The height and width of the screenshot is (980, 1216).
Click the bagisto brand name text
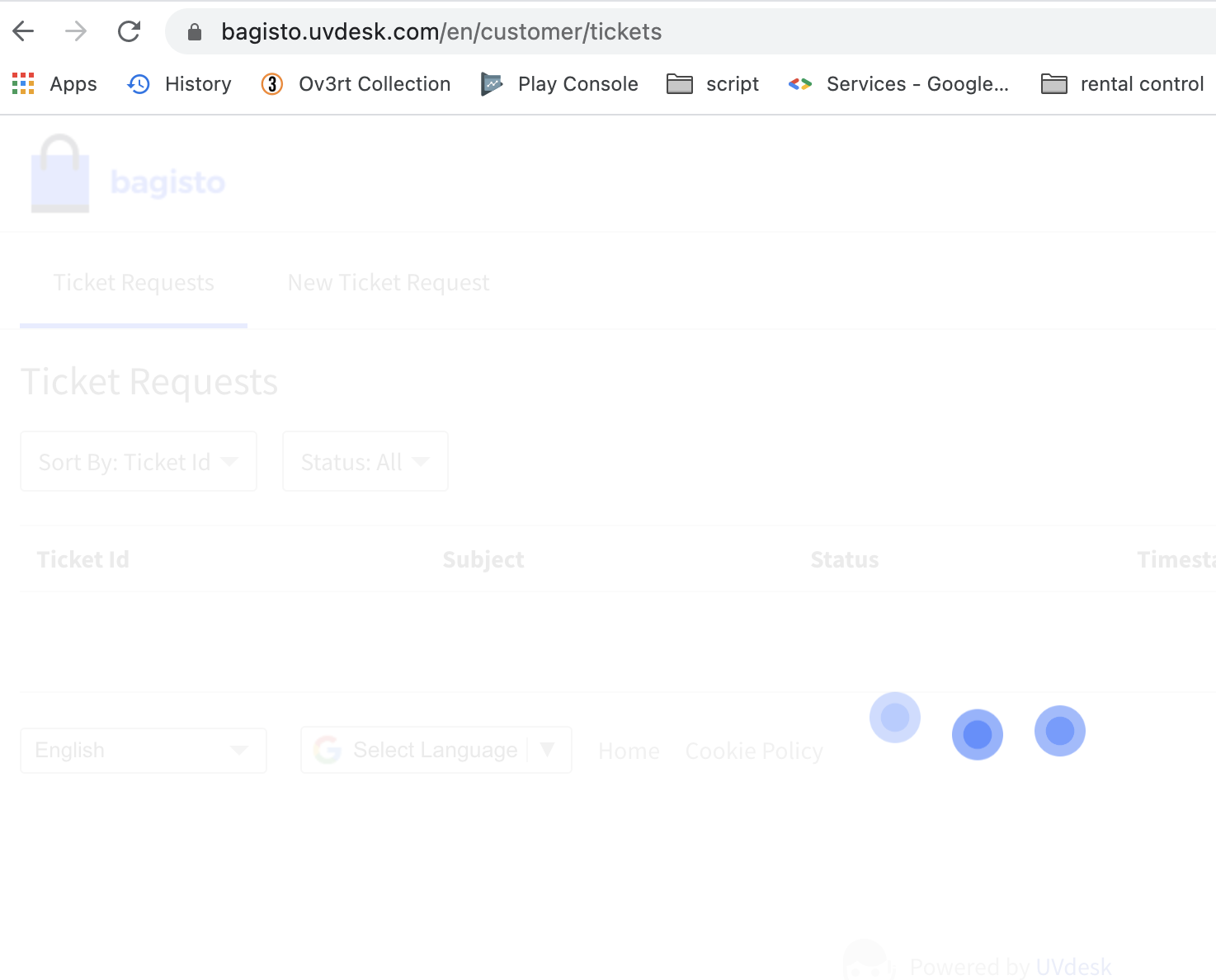(x=168, y=182)
